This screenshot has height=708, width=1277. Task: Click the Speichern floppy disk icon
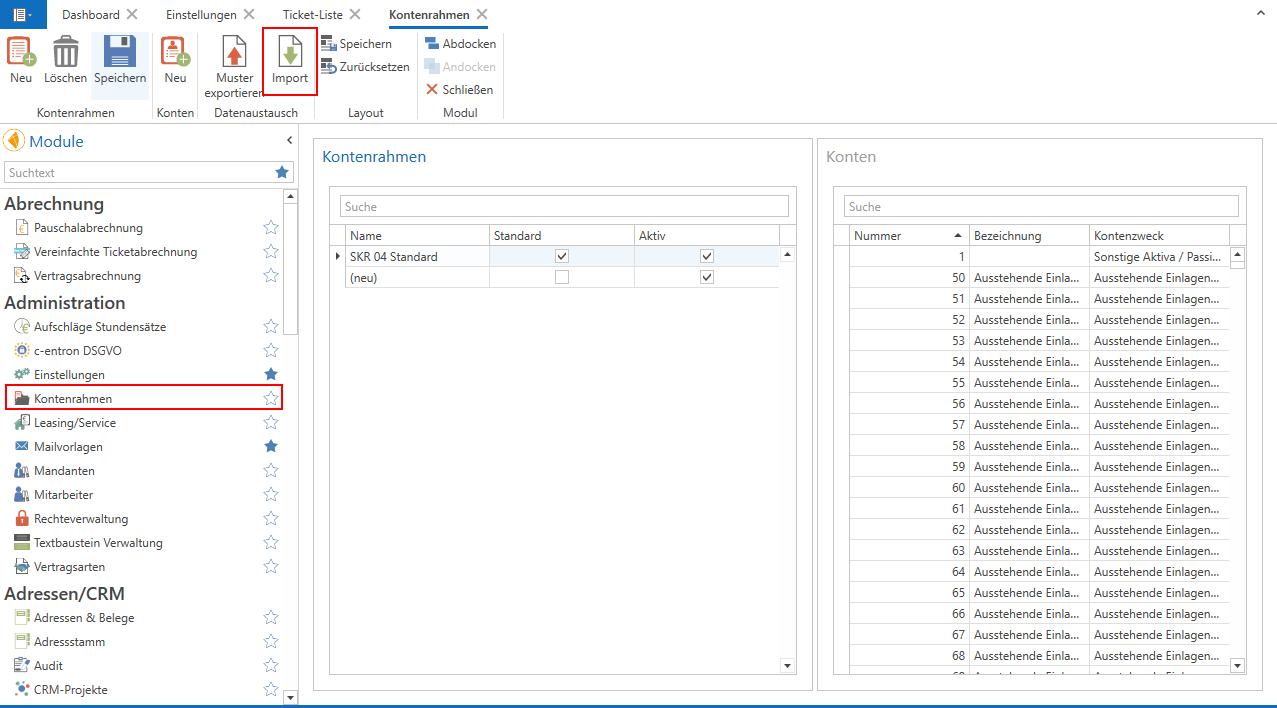pos(120,54)
